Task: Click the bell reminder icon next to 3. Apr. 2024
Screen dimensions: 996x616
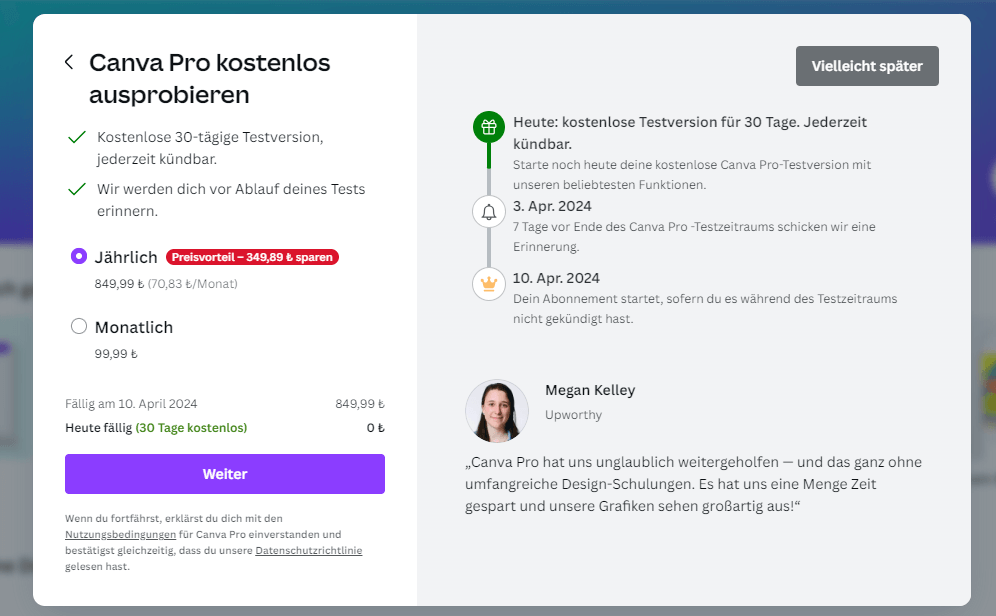Action: pyautogui.click(x=488, y=211)
